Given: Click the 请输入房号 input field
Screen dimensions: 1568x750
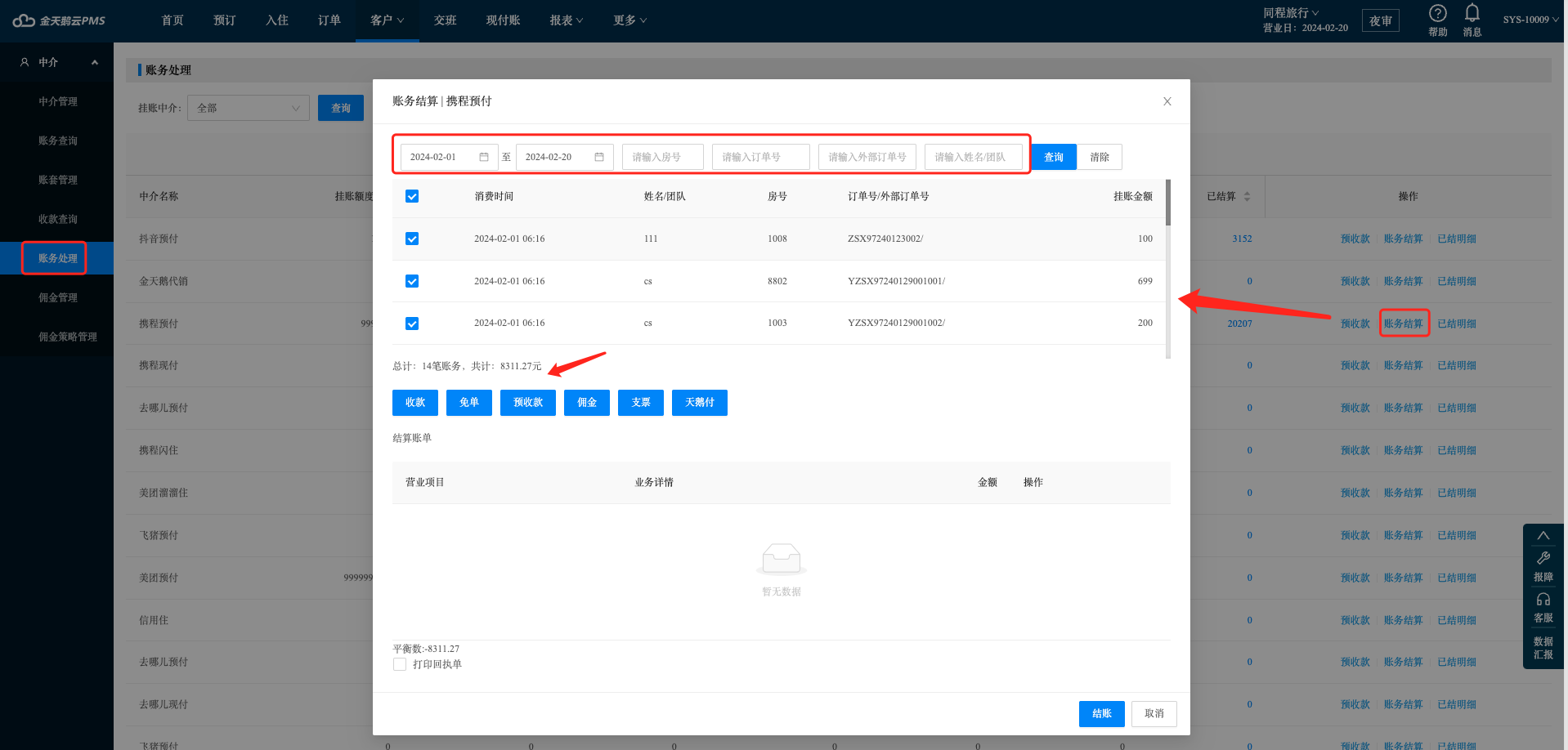Looking at the screenshot, I should click(x=663, y=157).
